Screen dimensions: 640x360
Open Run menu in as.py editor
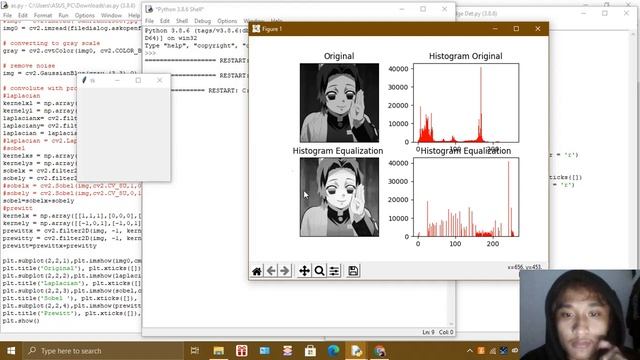point(63,16)
